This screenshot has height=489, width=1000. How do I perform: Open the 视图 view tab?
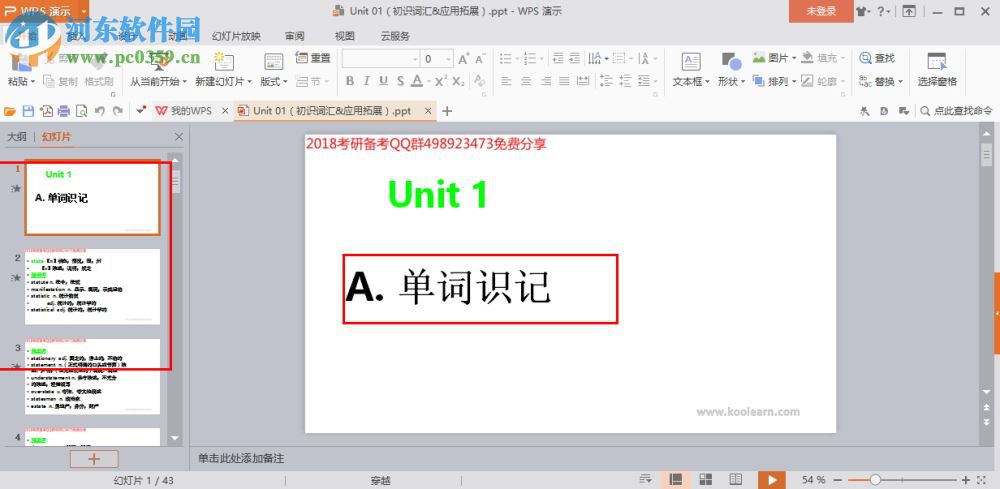pyautogui.click(x=344, y=36)
